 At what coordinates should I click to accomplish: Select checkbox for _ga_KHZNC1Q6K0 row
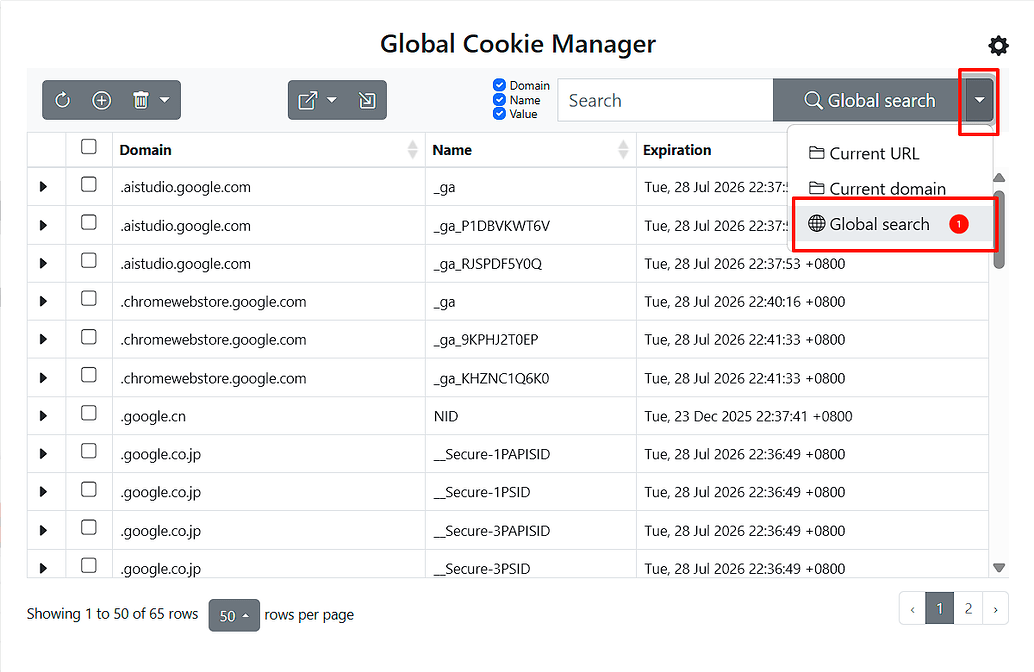[x=88, y=375]
